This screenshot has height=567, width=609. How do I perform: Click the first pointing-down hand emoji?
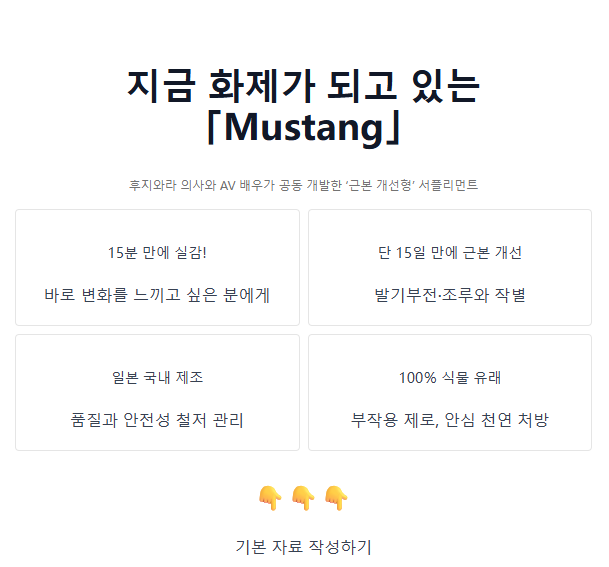pyautogui.click(x=269, y=497)
